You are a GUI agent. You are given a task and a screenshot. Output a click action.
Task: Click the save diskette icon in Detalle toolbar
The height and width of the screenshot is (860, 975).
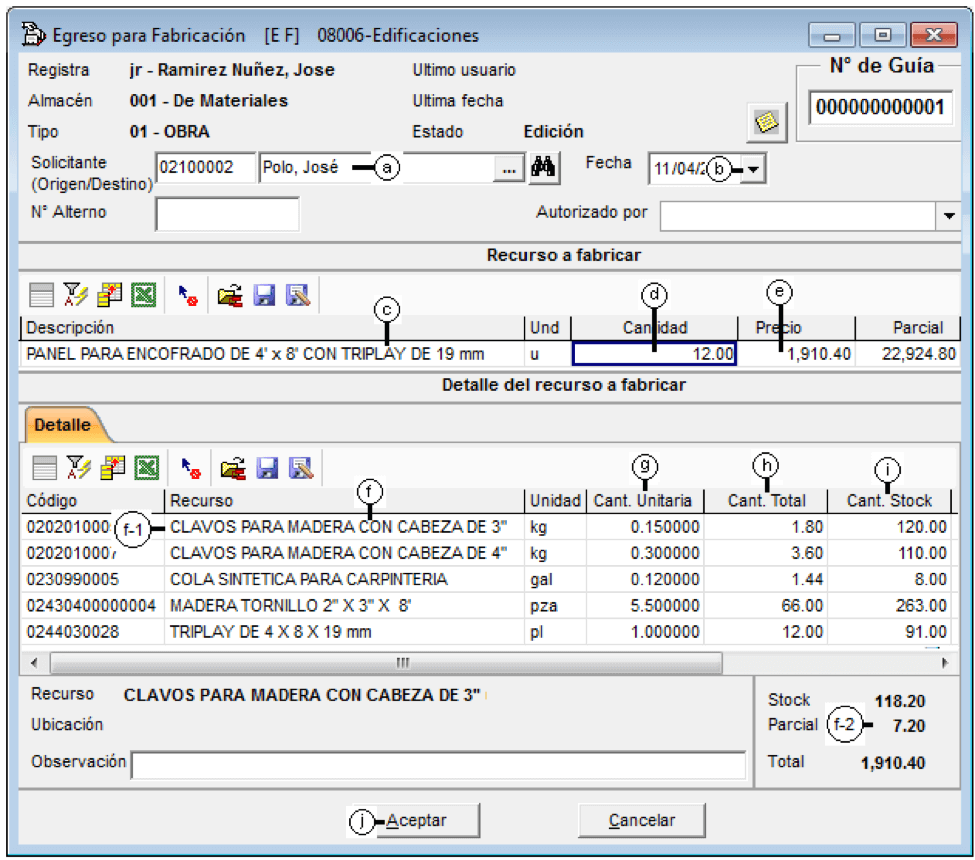267,468
